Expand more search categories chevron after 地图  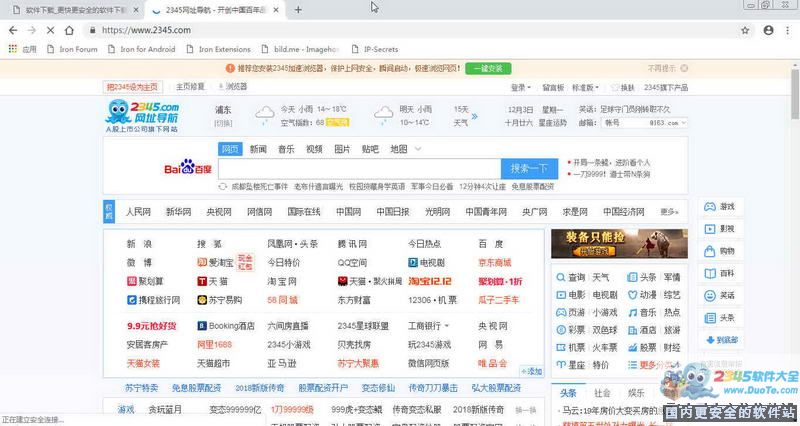click(418, 149)
